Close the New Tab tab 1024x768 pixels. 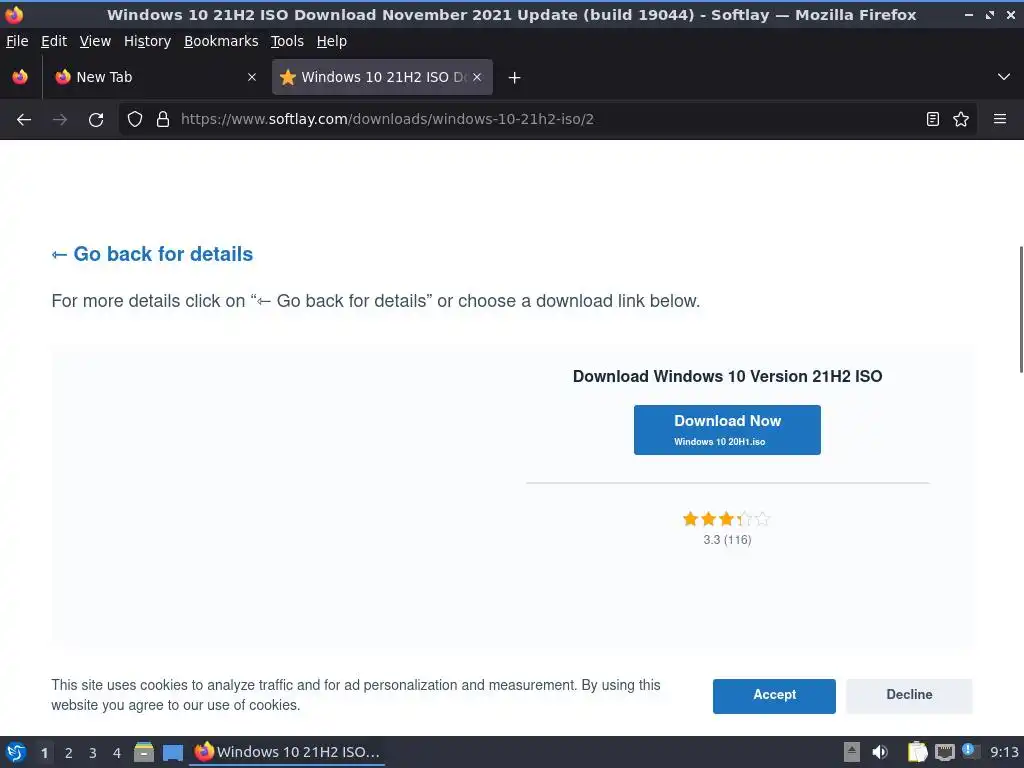pyautogui.click(x=251, y=77)
